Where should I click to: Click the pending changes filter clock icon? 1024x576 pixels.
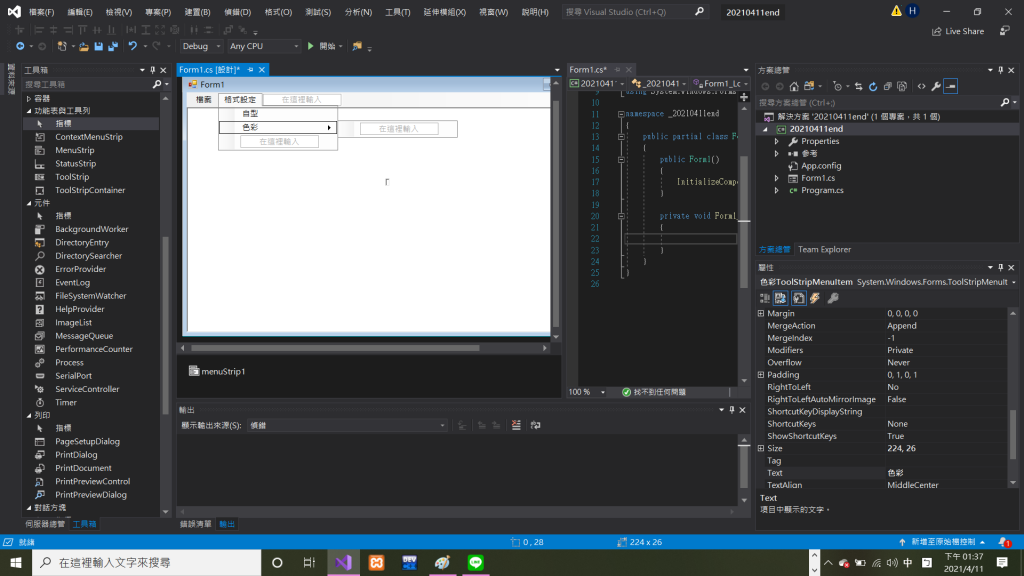(x=838, y=86)
